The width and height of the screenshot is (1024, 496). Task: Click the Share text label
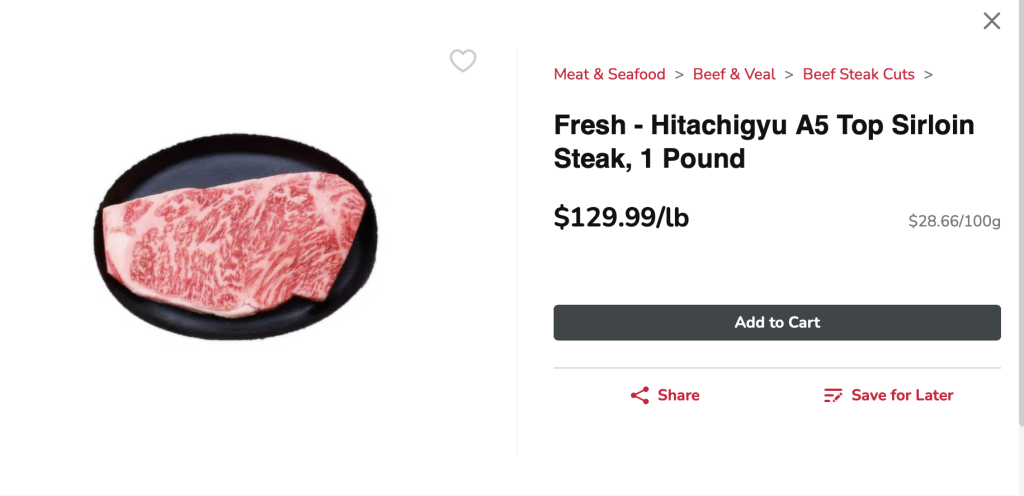(678, 395)
